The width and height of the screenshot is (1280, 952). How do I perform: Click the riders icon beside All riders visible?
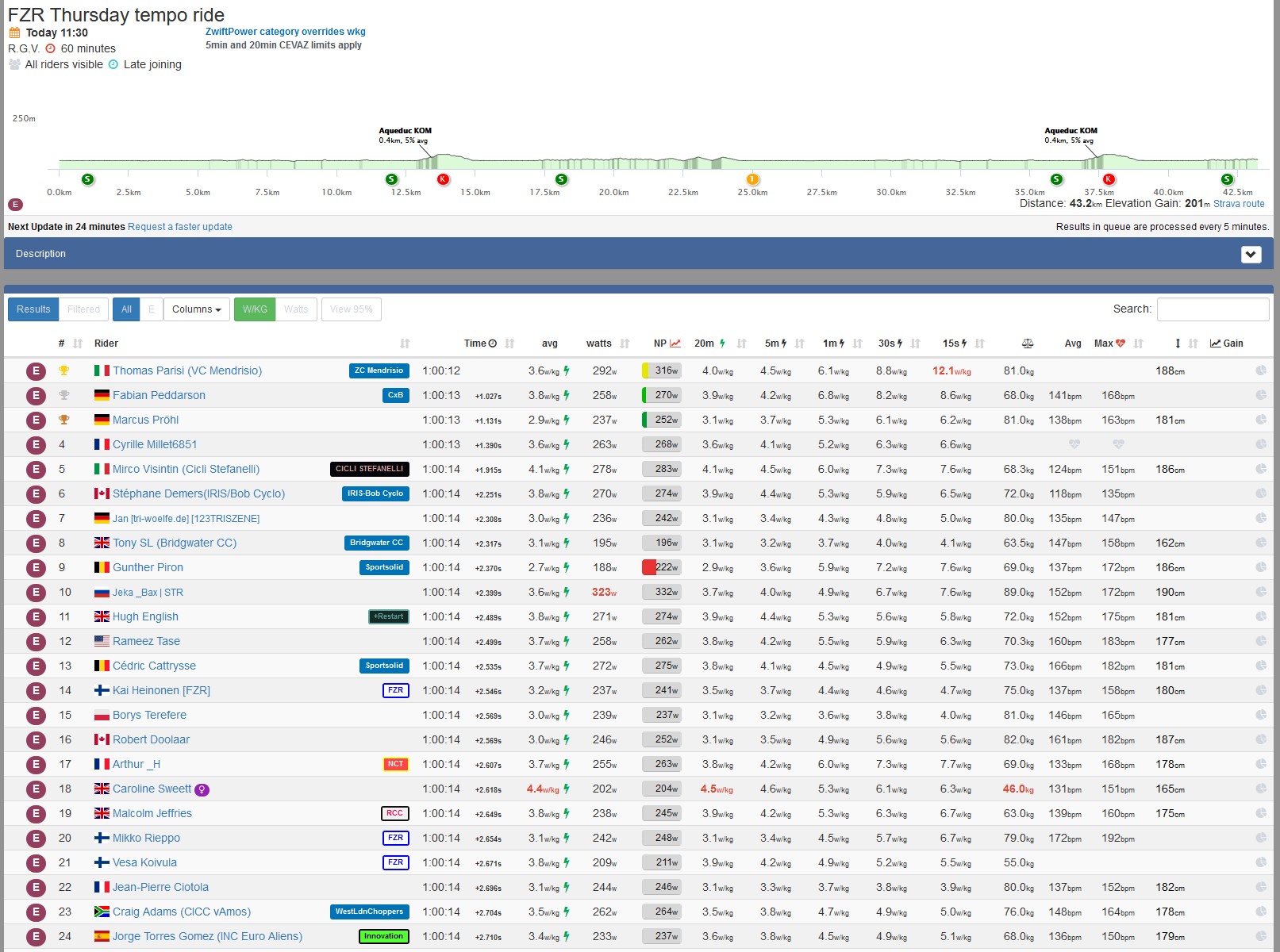click(14, 64)
